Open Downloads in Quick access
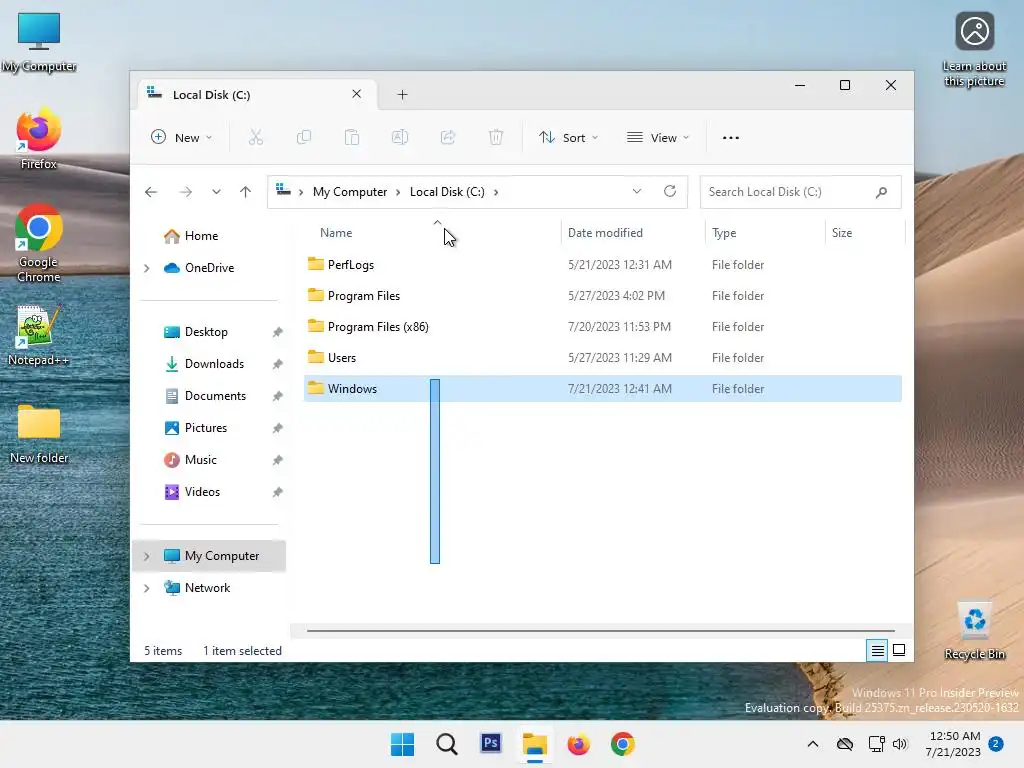 tap(214, 364)
